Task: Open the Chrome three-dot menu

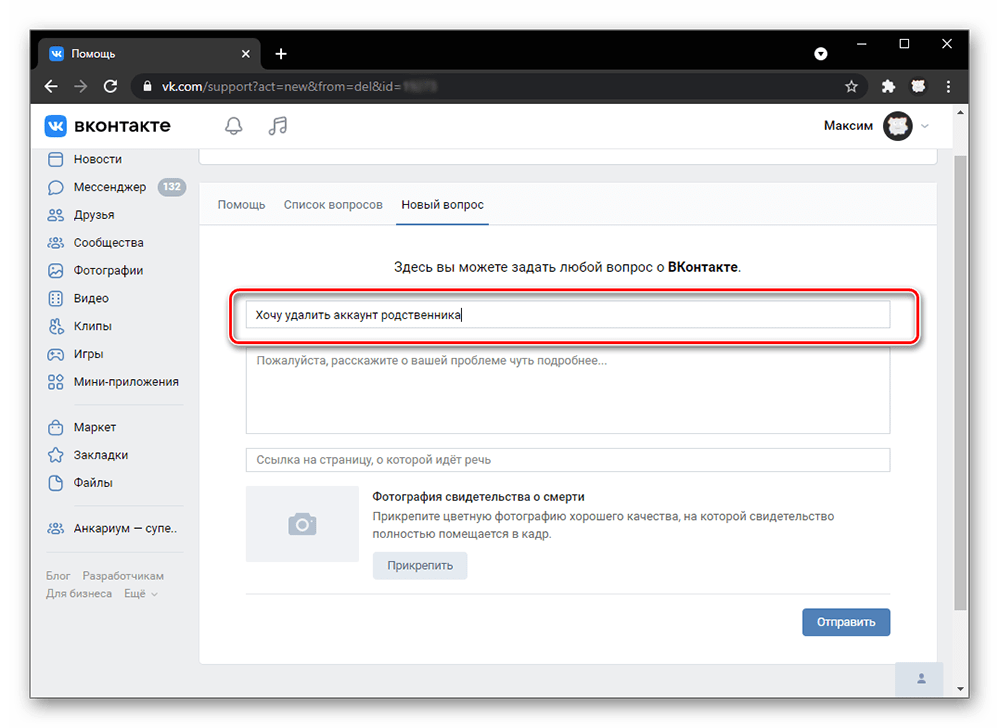Action: point(948,86)
